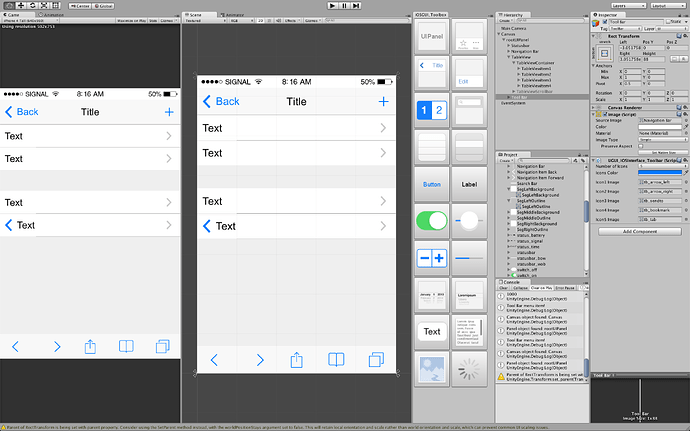Toggle Maximize on Play in Game view
This screenshot has width=690, height=431.
(131, 20)
